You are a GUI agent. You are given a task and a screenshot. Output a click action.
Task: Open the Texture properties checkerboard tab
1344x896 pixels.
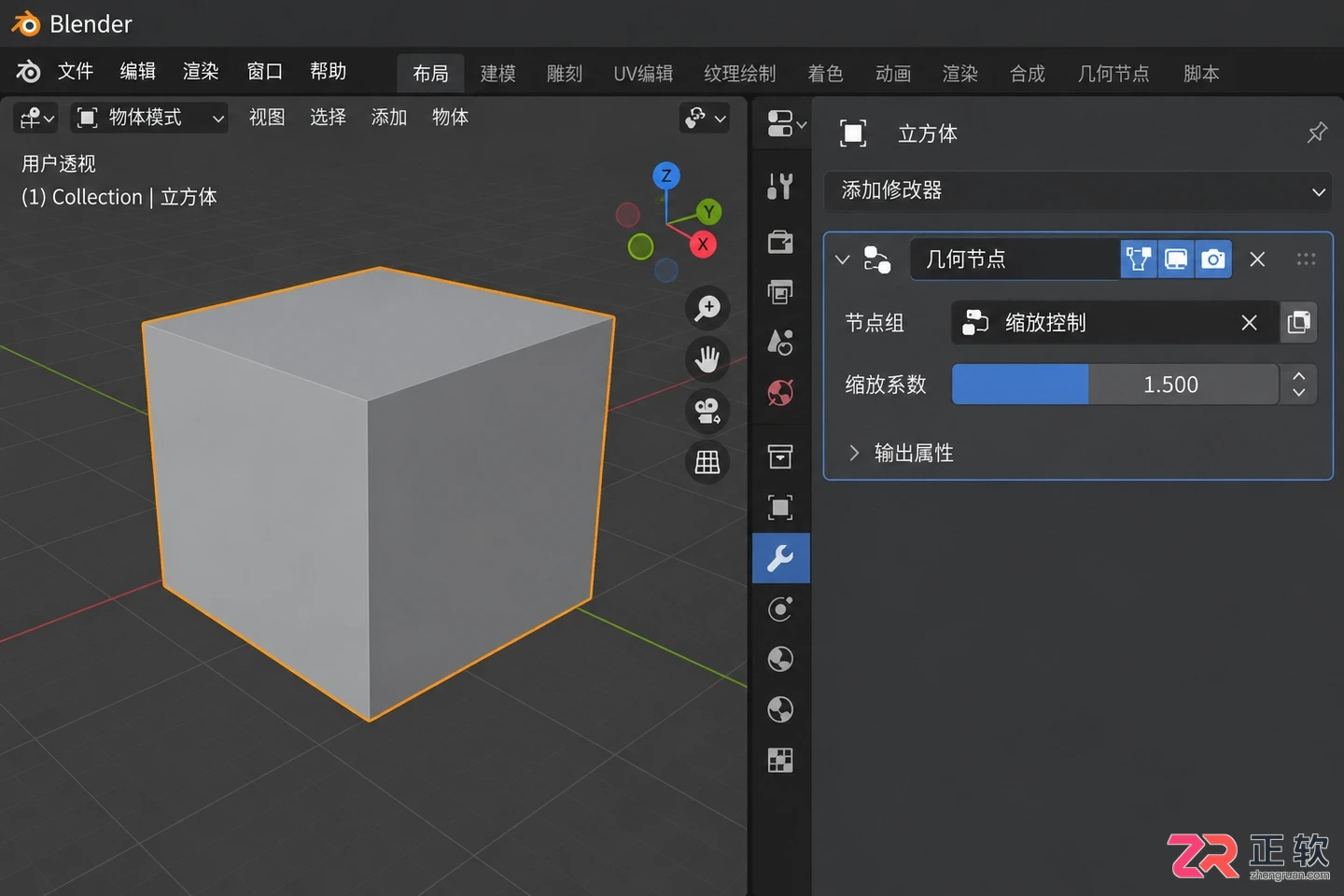pyautogui.click(x=780, y=760)
